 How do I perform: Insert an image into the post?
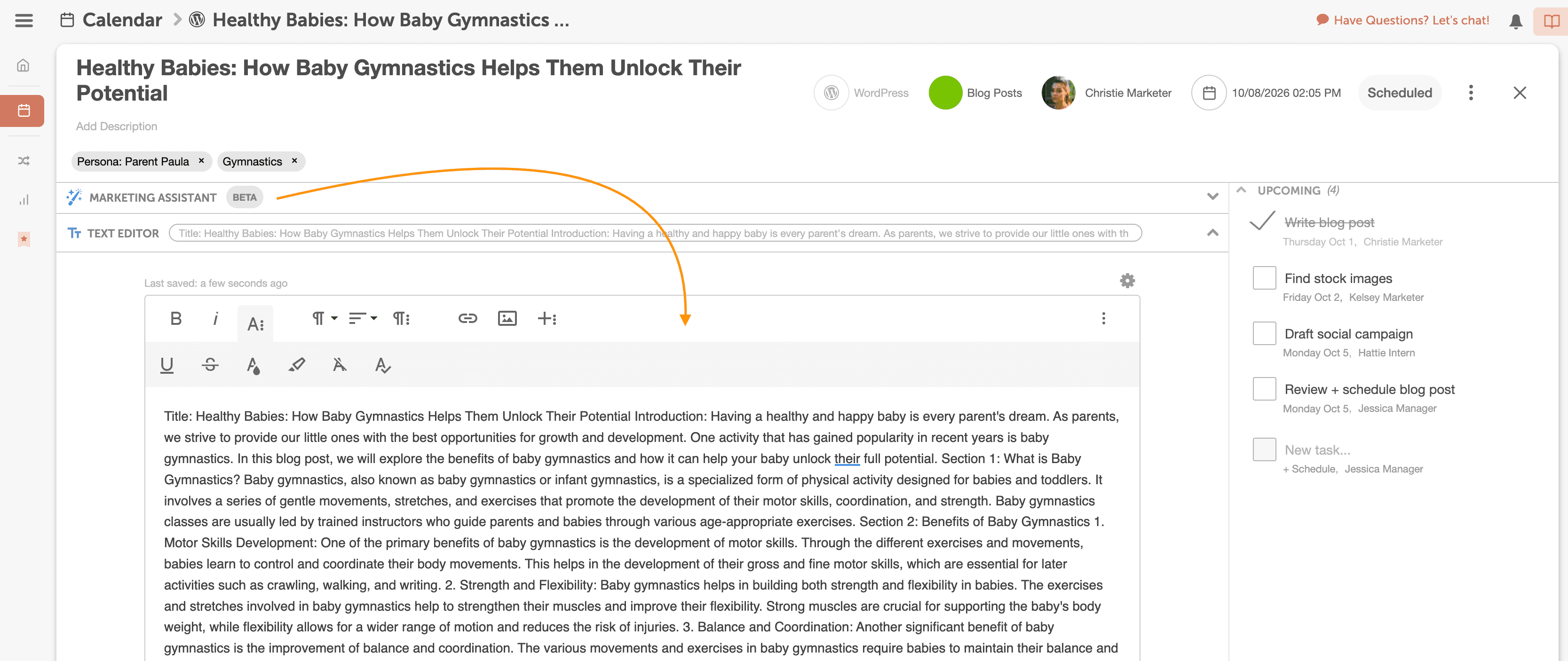pyautogui.click(x=507, y=318)
